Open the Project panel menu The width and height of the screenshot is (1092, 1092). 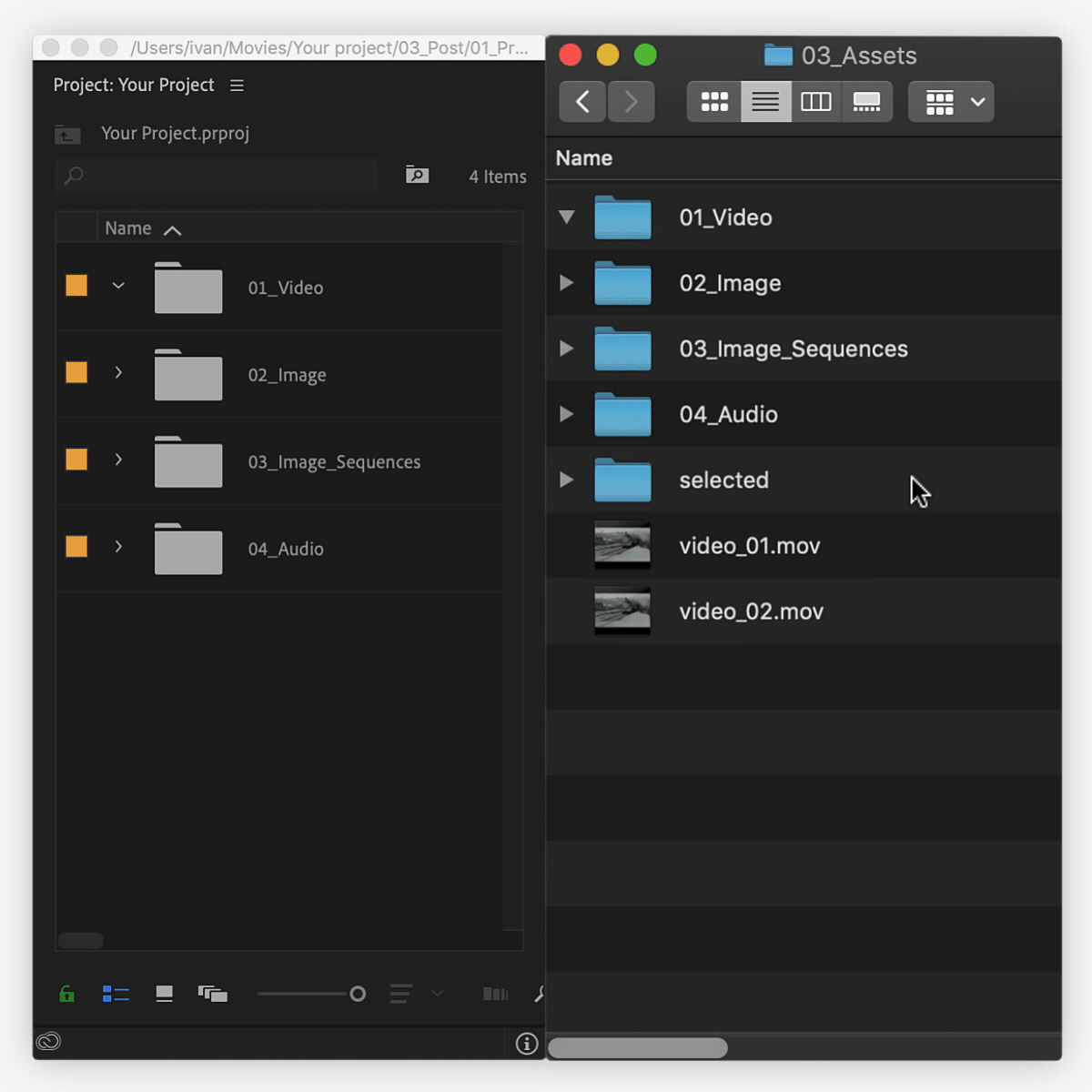click(237, 85)
